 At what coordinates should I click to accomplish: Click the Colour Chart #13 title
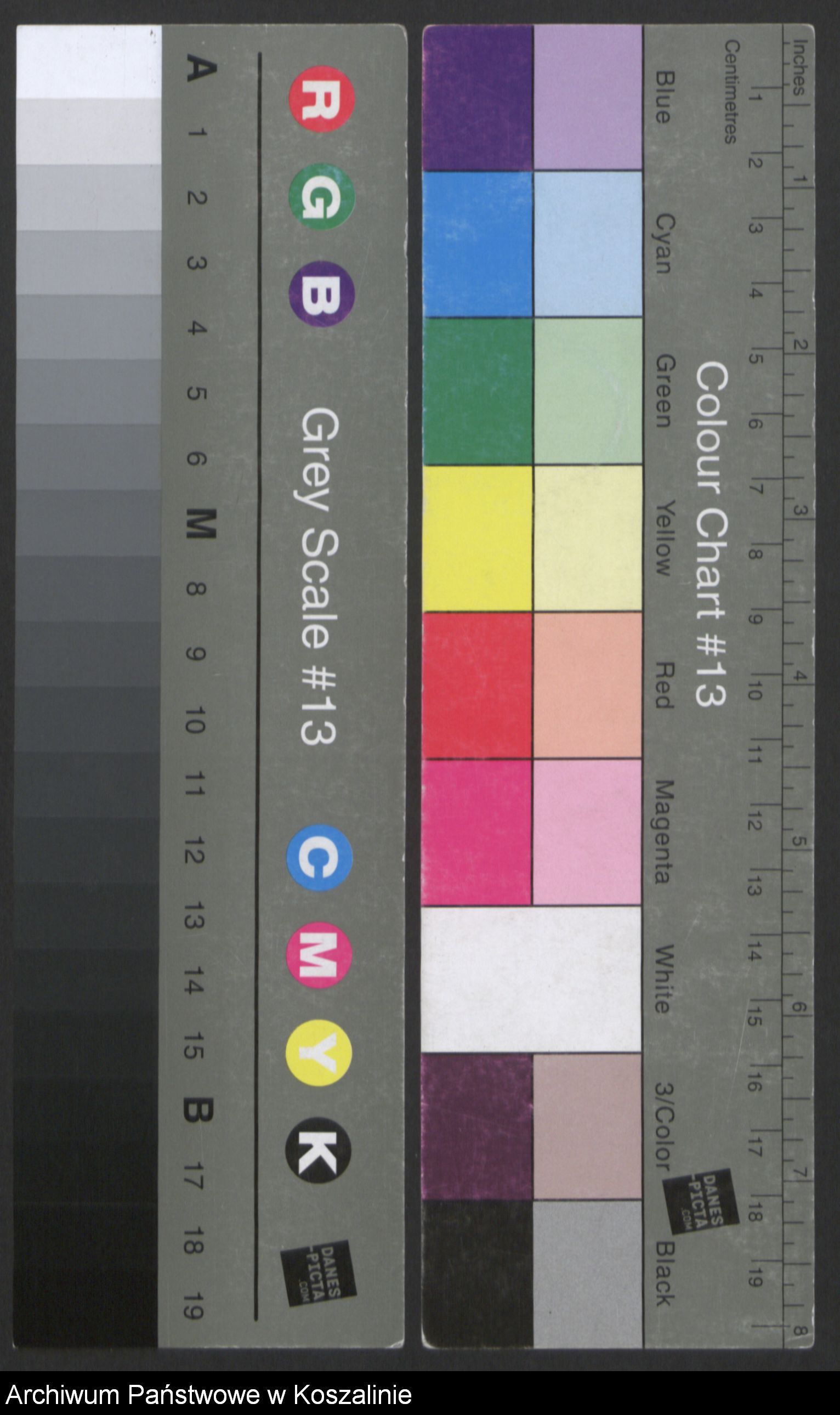(711, 534)
